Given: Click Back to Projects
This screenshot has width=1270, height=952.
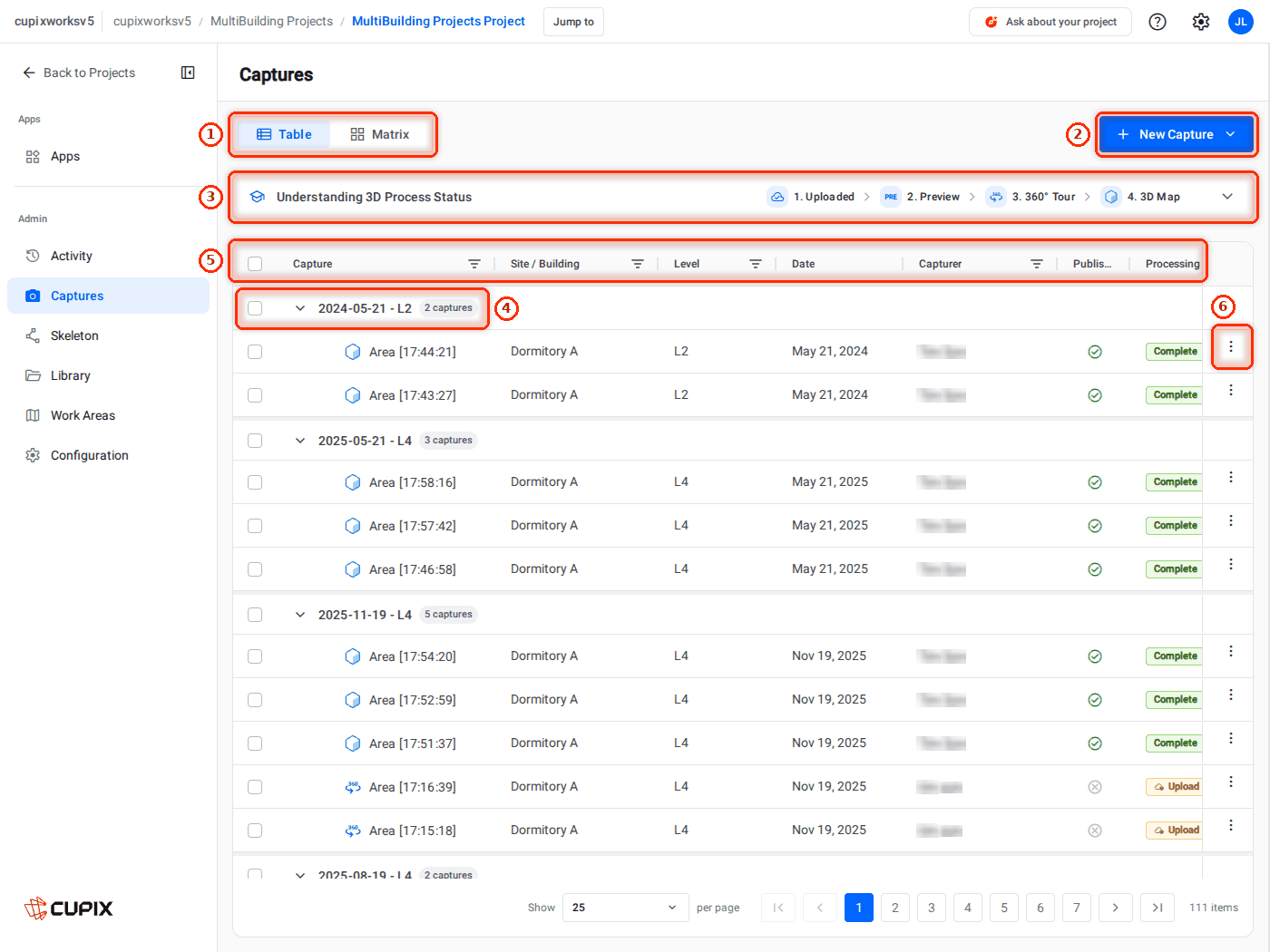Looking at the screenshot, I should [79, 73].
